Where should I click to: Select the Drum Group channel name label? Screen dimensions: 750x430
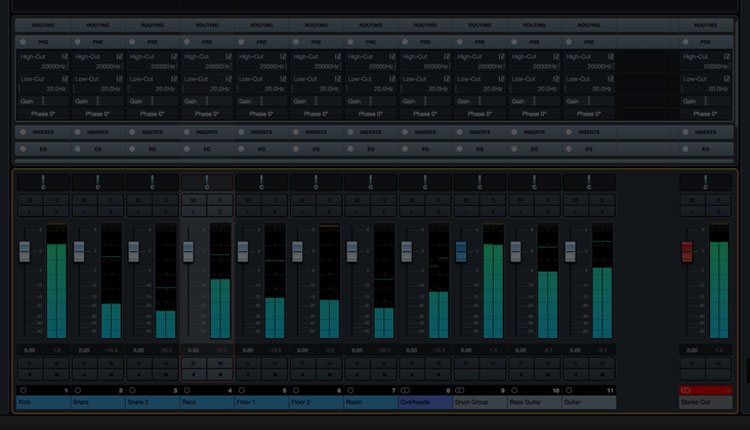pyautogui.click(x=479, y=402)
